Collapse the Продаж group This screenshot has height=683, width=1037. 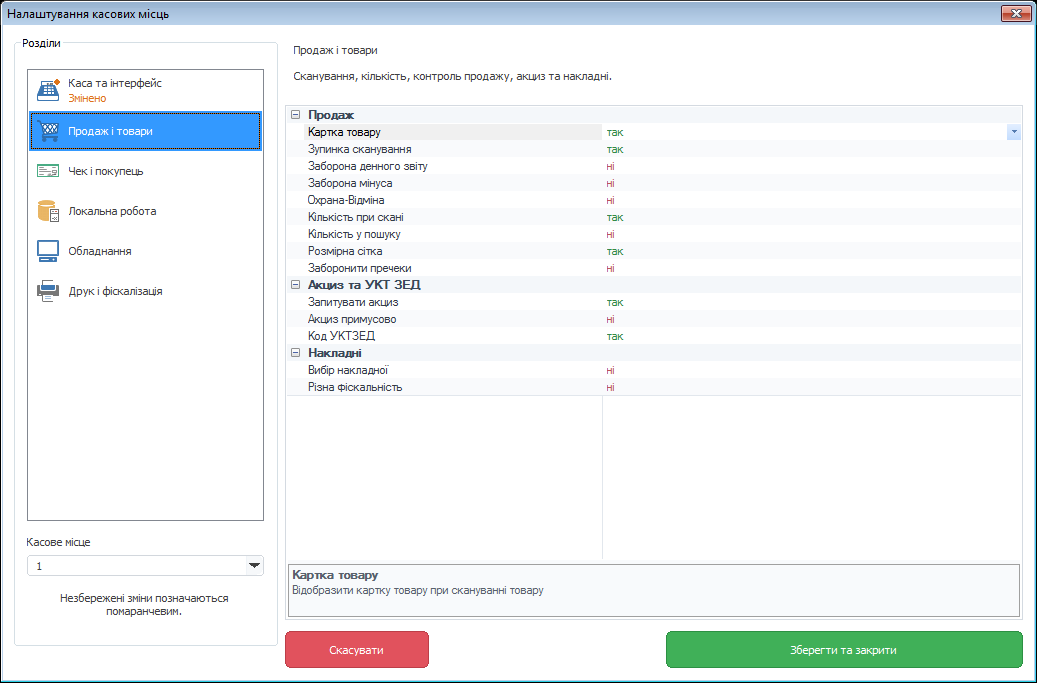(x=296, y=115)
